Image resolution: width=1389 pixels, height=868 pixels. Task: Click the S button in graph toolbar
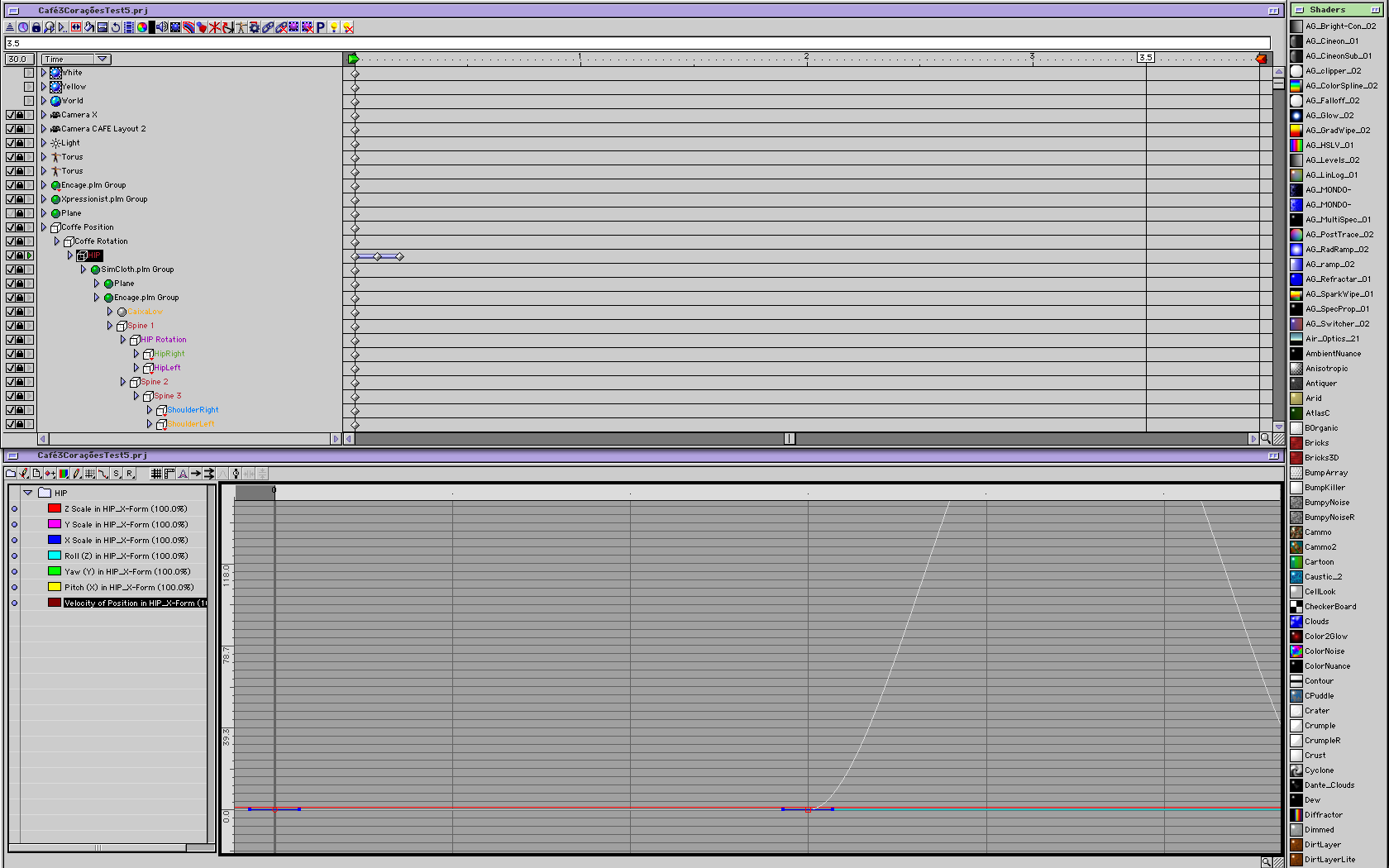click(x=117, y=474)
